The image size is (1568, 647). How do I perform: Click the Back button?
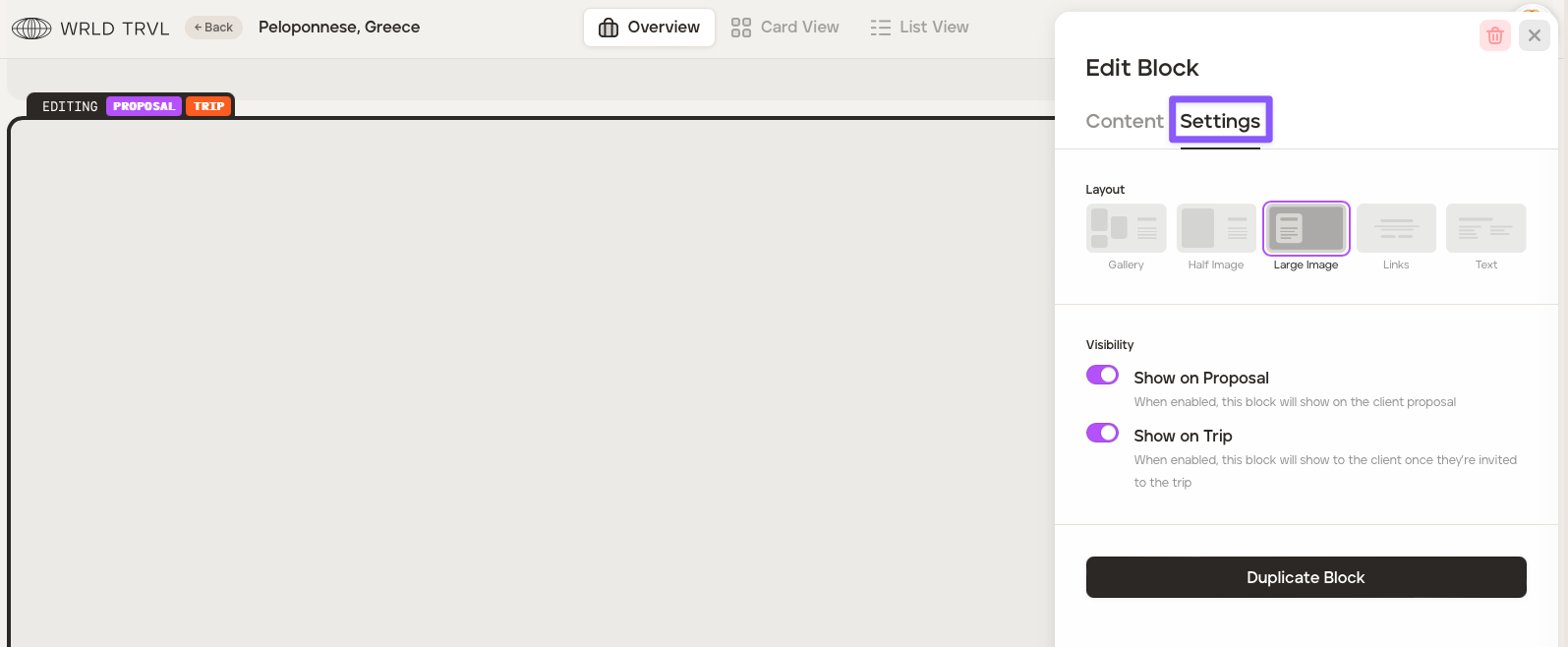[x=213, y=28]
